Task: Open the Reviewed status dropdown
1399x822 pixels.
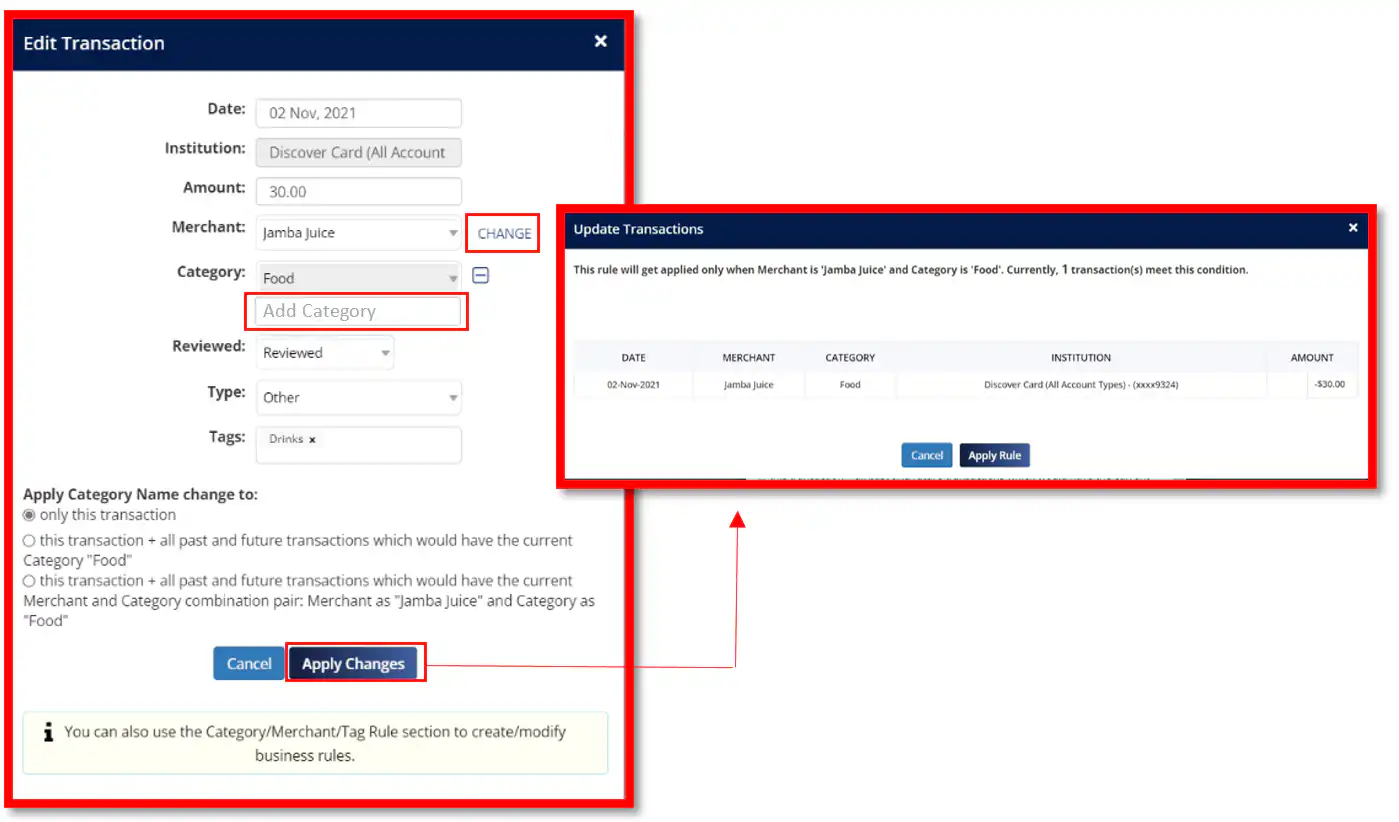Action: pos(325,353)
